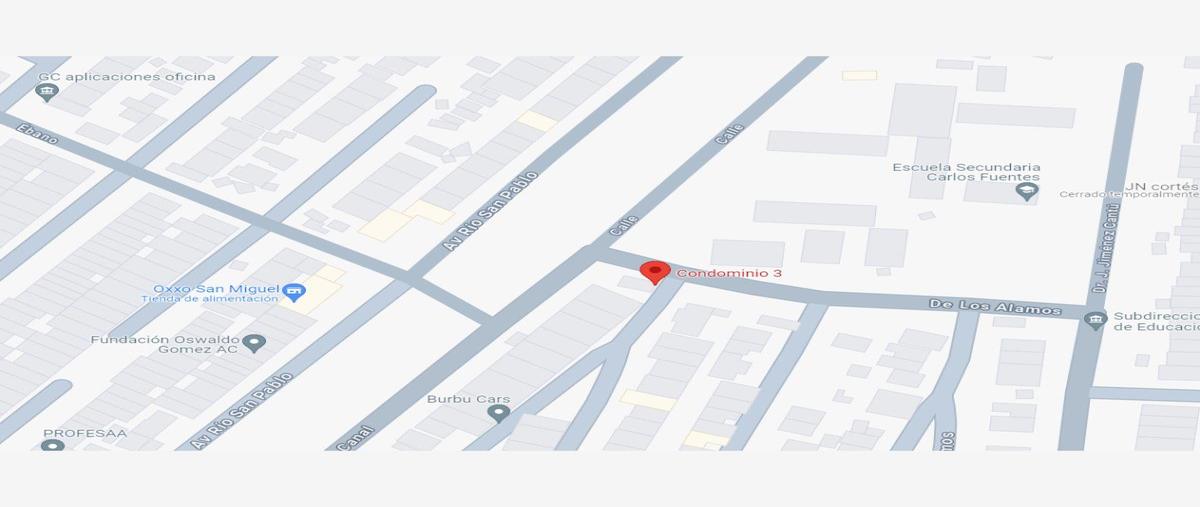
Task: Click the GC aplicaciones oficina text label
Action: click(127, 77)
